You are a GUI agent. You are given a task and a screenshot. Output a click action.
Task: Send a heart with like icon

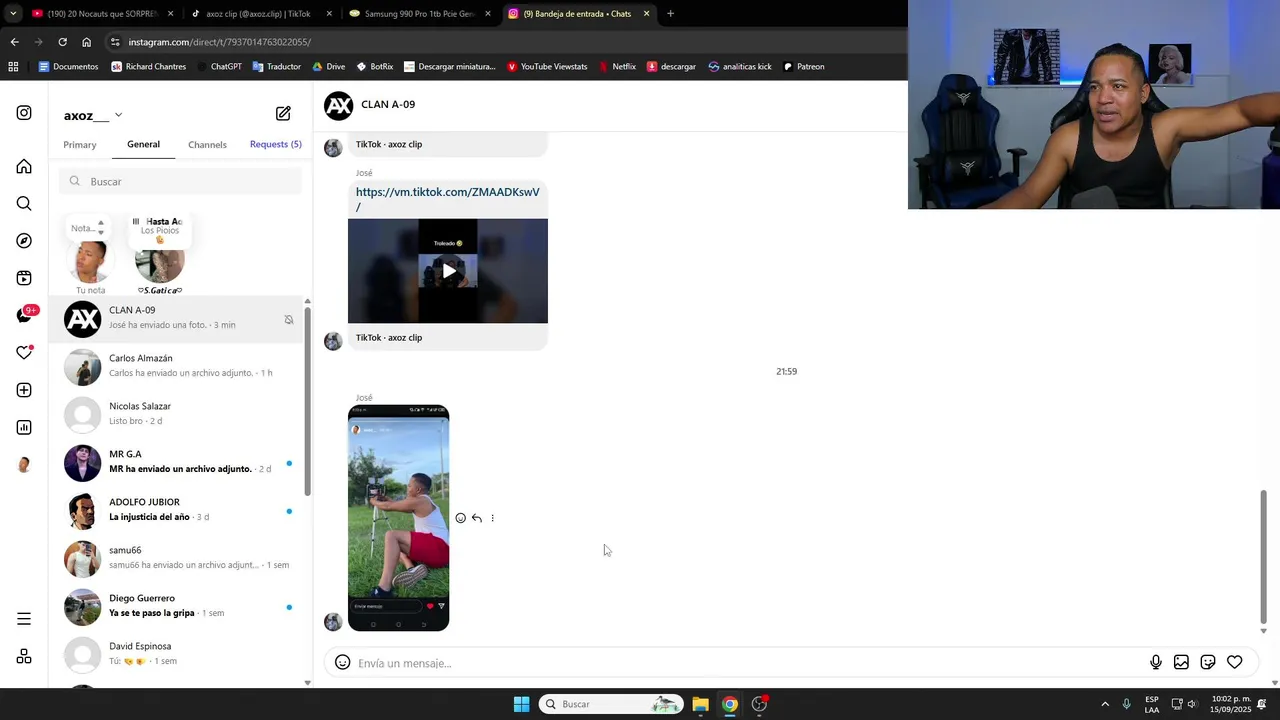(1235, 662)
